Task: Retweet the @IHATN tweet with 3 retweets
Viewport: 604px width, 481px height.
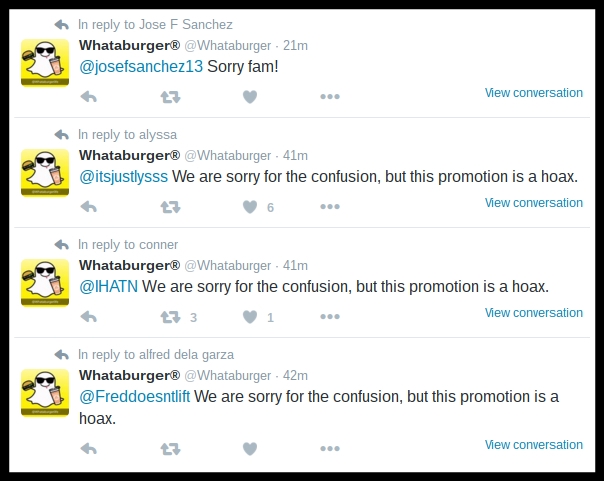Action: (x=170, y=317)
